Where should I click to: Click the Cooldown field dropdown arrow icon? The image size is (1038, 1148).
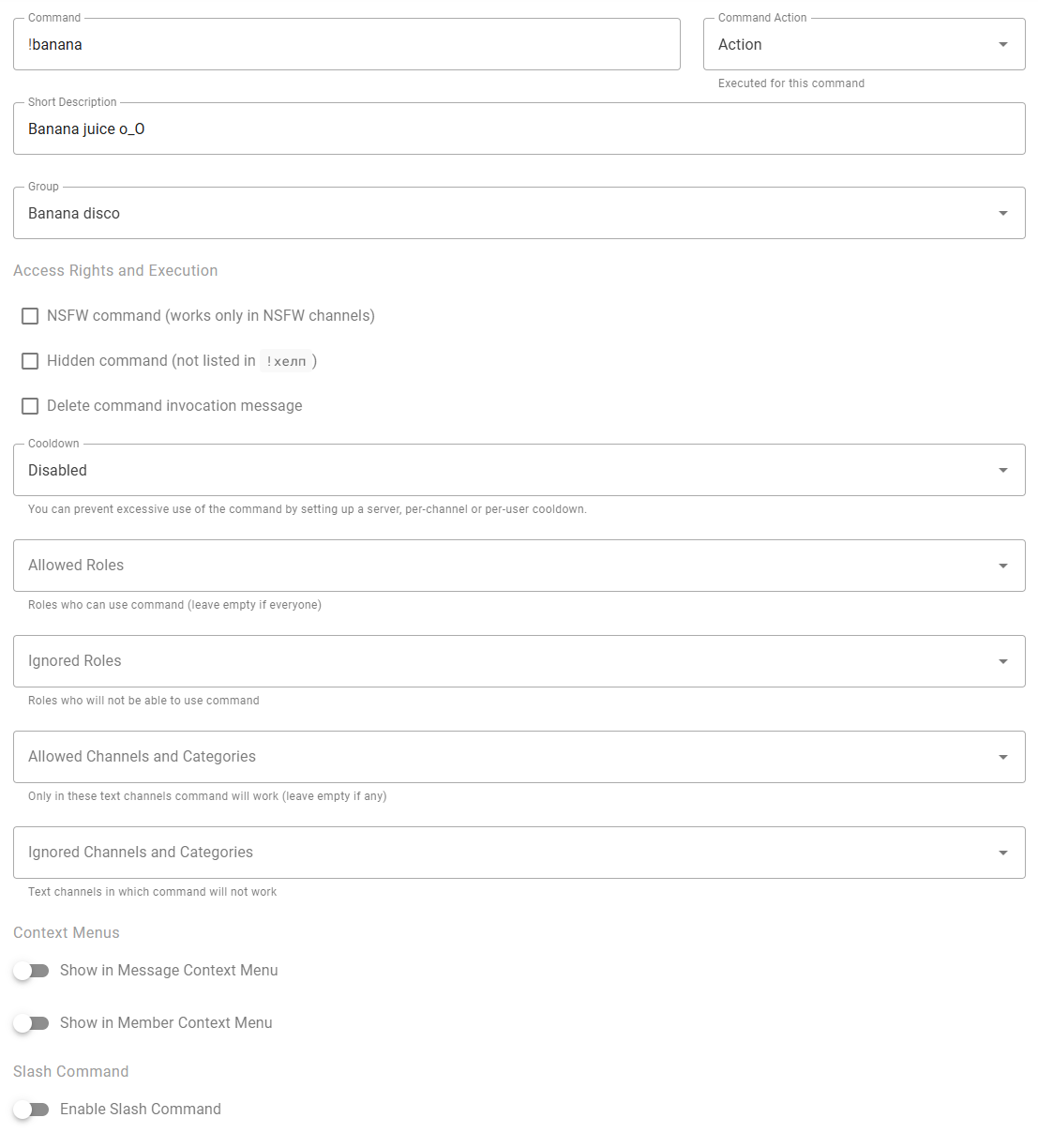pyautogui.click(x=1003, y=471)
